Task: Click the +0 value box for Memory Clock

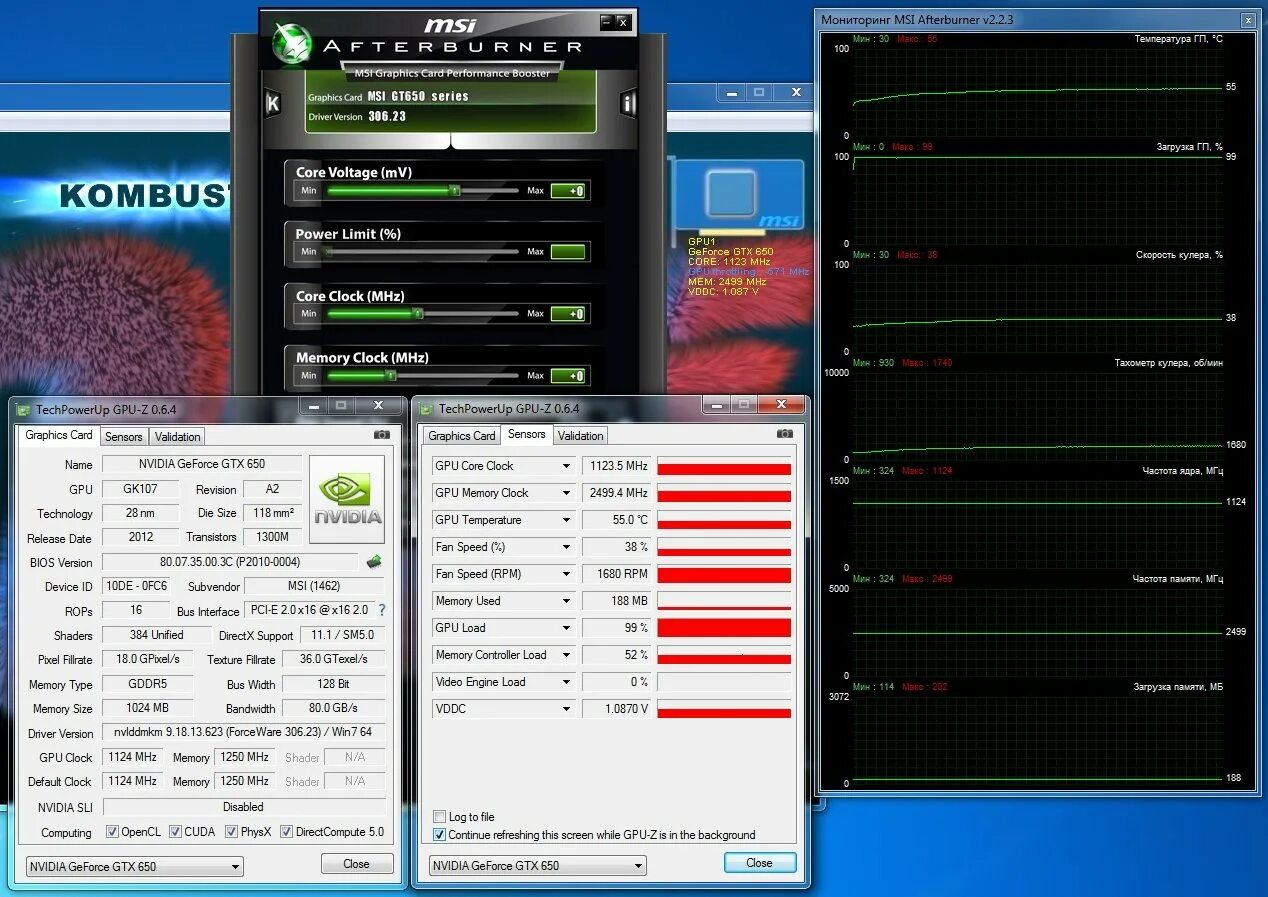Action: click(x=568, y=376)
